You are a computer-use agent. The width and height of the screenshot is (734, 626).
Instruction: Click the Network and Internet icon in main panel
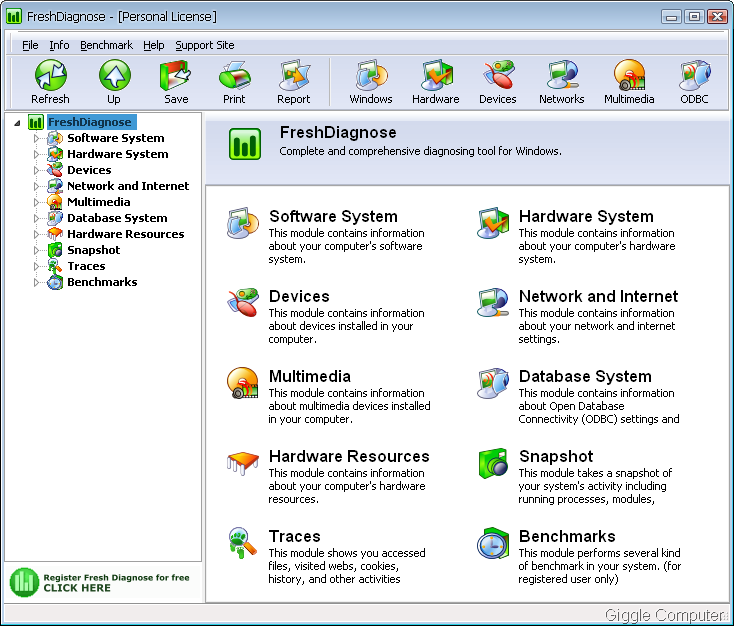point(493,302)
